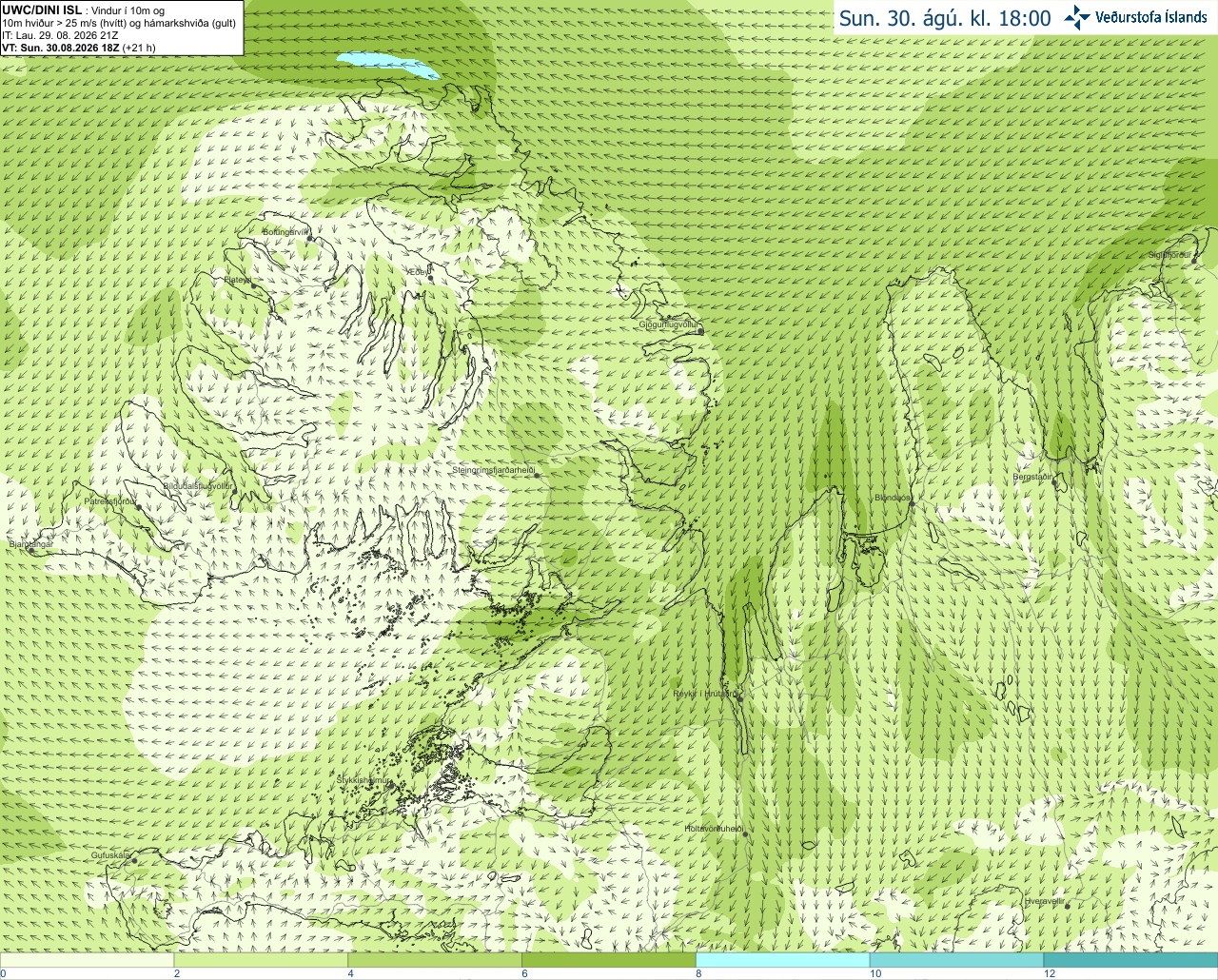Pick the 8–10 m/s light cyan legend swatch
Viewport: 1218px width, 980px height.
pyautogui.click(x=783, y=960)
